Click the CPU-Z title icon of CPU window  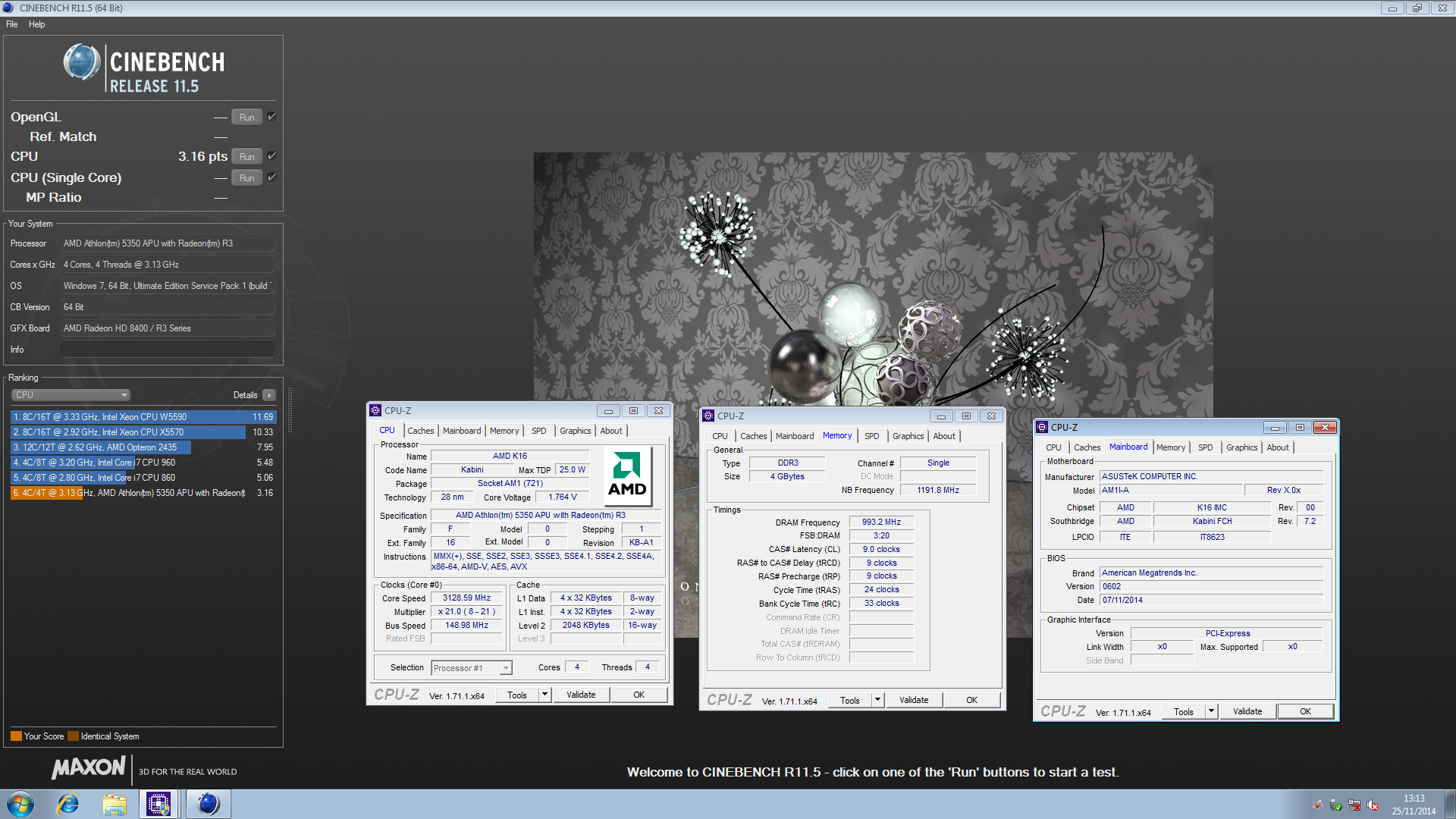coord(375,411)
